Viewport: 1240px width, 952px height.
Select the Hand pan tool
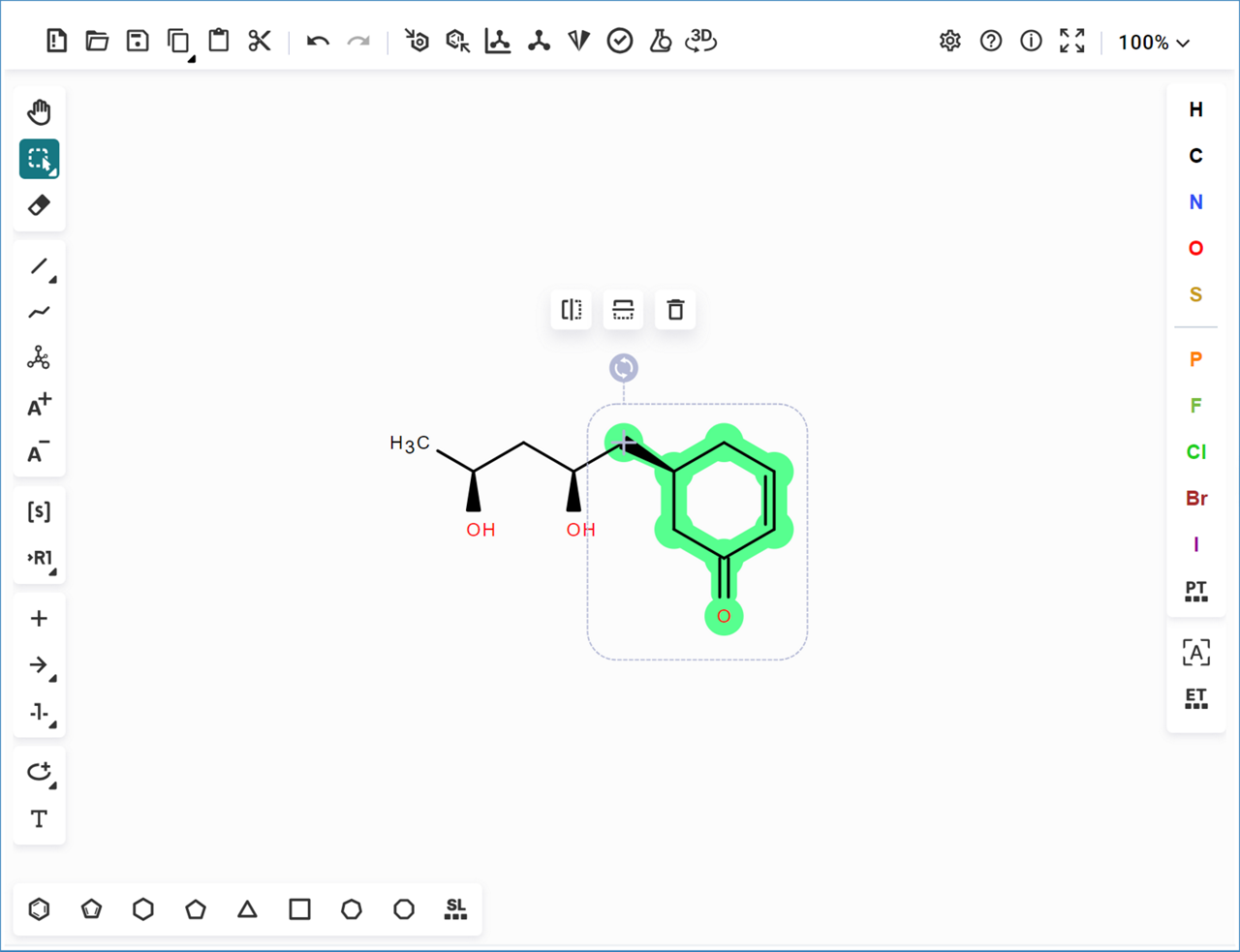point(39,112)
